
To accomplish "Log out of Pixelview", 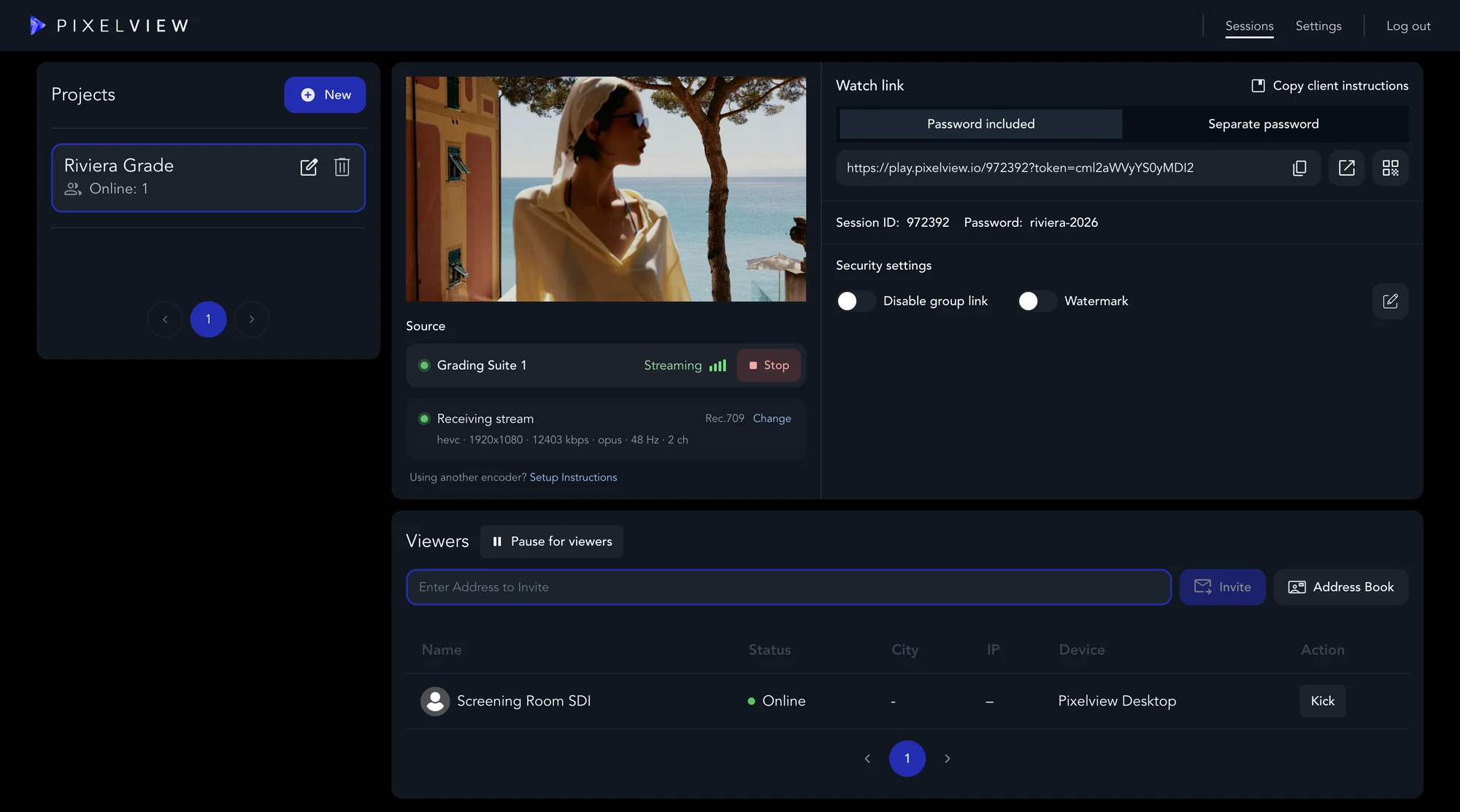I will tap(1408, 26).
